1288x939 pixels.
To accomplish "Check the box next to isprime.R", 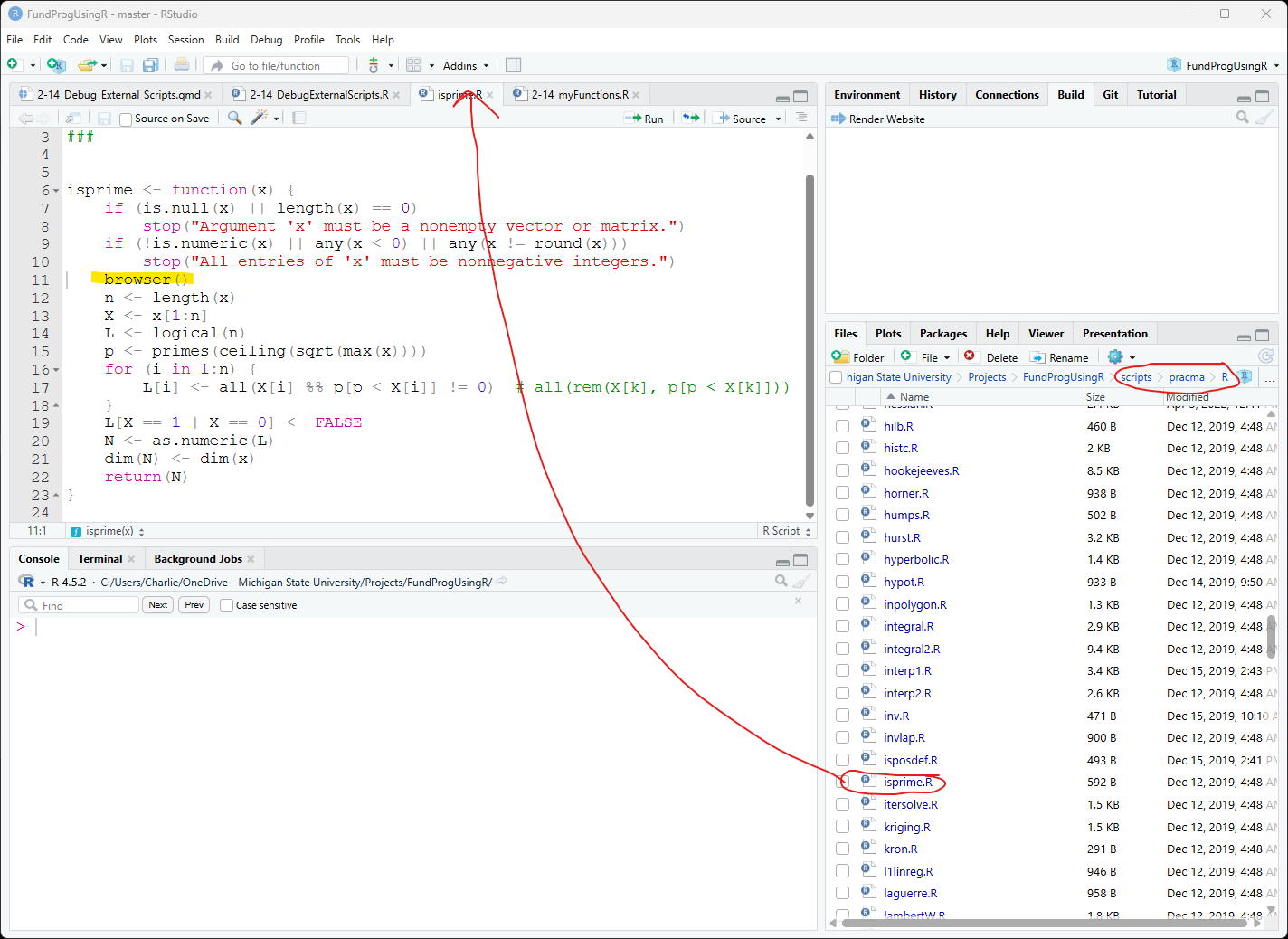I will (x=842, y=782).
